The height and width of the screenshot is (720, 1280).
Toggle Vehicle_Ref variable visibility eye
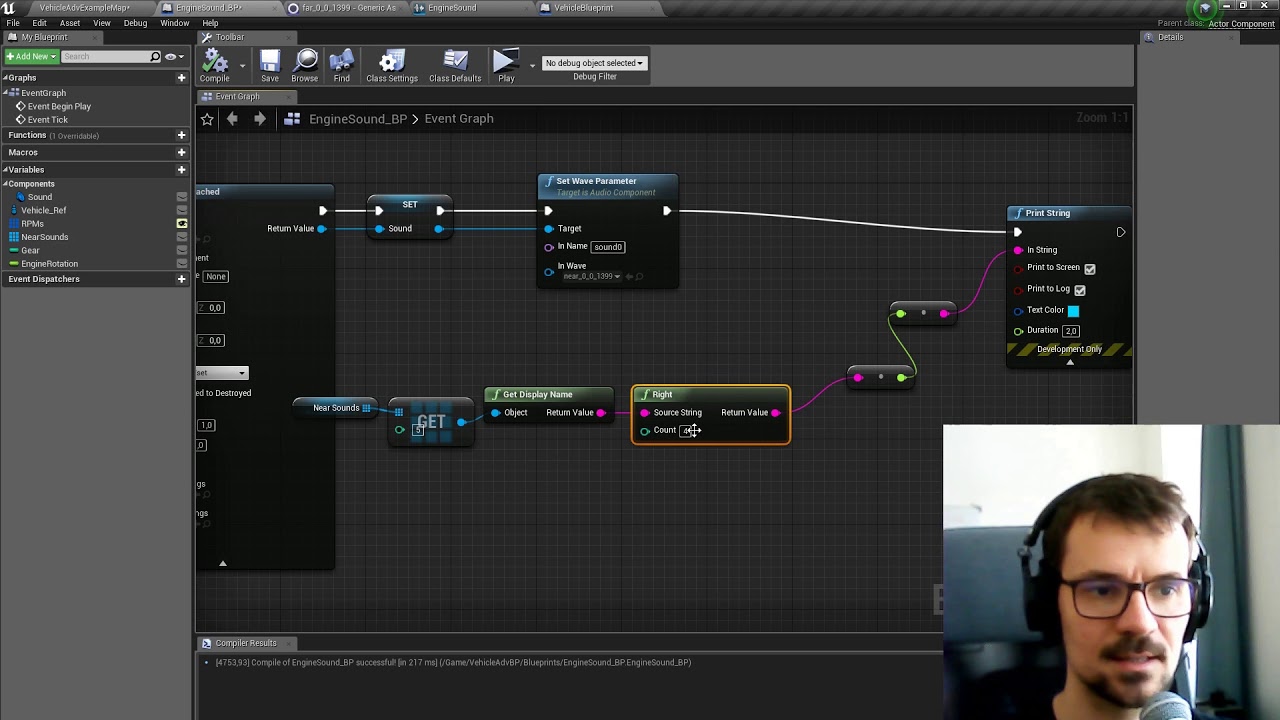pyautogui.click(x=181, y=210)
